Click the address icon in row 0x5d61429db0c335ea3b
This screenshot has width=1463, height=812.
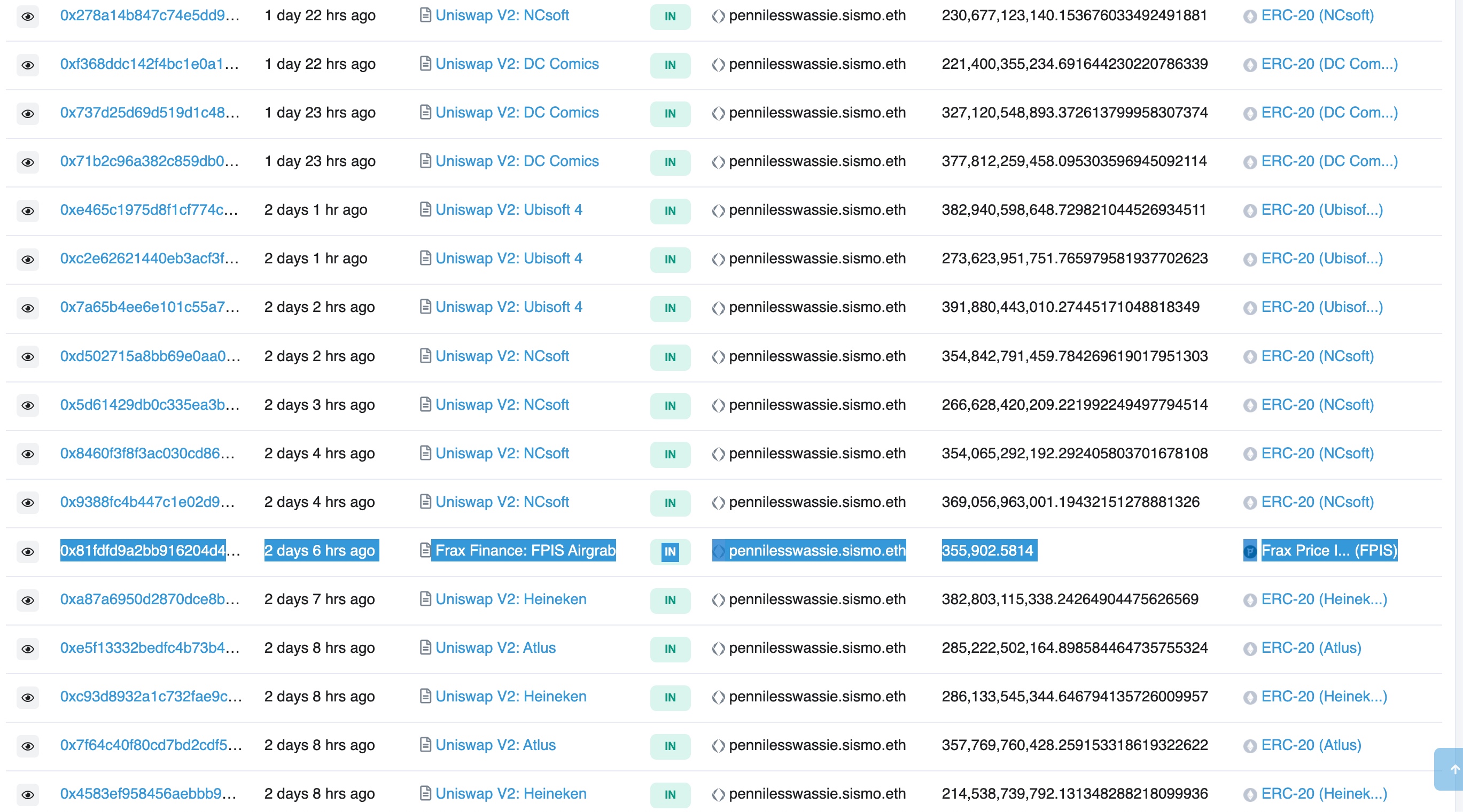(x=719, y=405)
